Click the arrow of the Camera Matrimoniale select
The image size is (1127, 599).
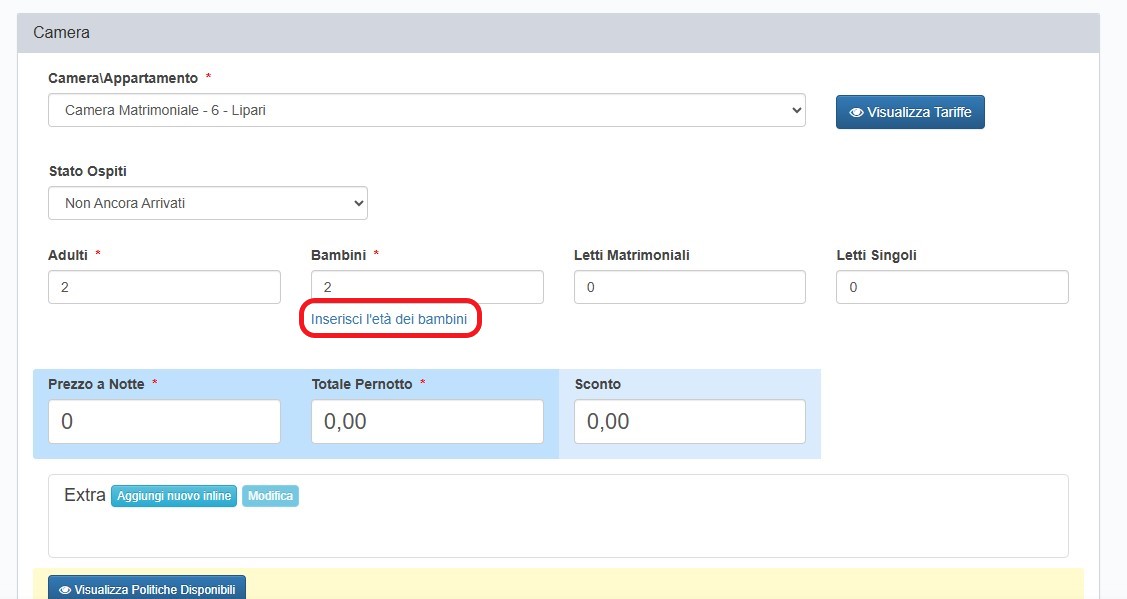(795, 111)
